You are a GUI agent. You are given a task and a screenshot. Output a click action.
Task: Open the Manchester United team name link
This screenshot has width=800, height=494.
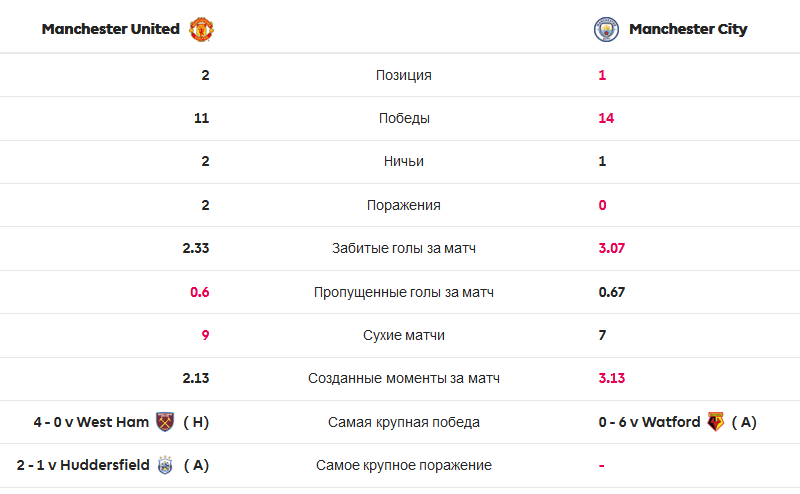[111, 29]
